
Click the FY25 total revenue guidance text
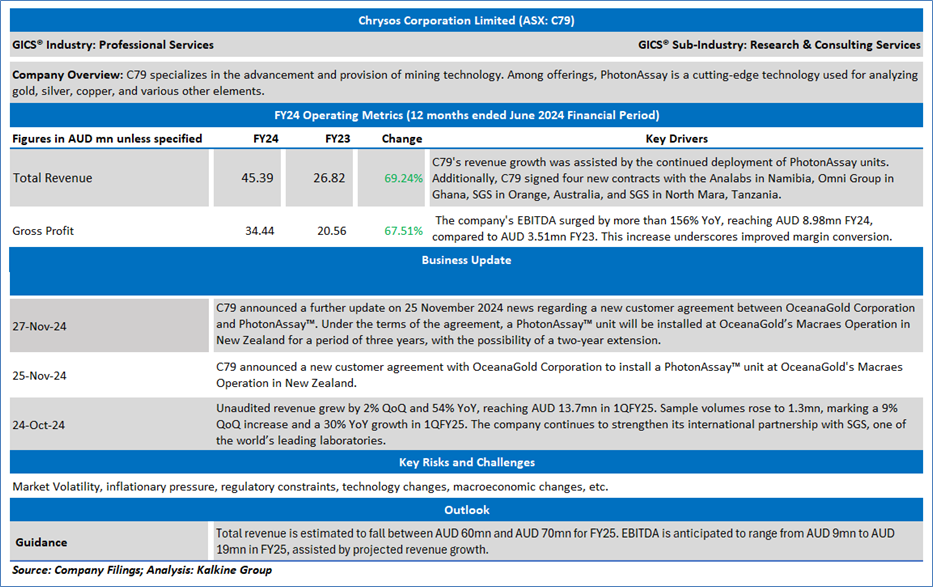point(555,541)
